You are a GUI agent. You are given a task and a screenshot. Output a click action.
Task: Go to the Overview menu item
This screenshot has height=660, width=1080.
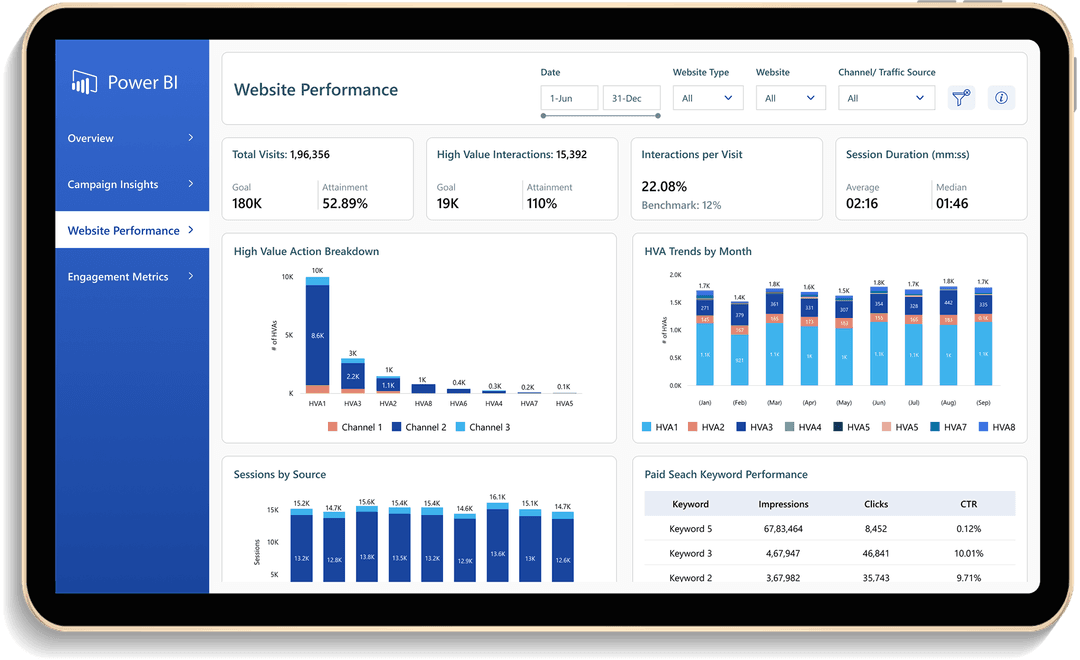point(91,138)
